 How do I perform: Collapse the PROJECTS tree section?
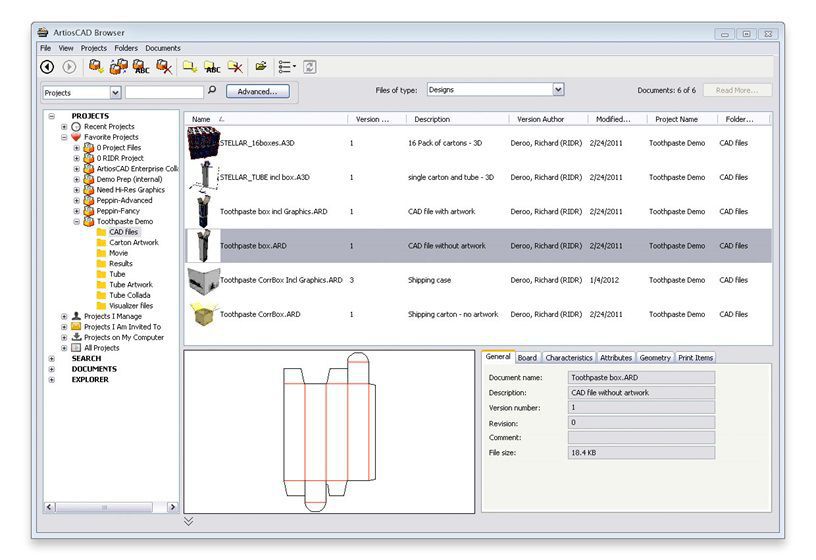(52, 116)
